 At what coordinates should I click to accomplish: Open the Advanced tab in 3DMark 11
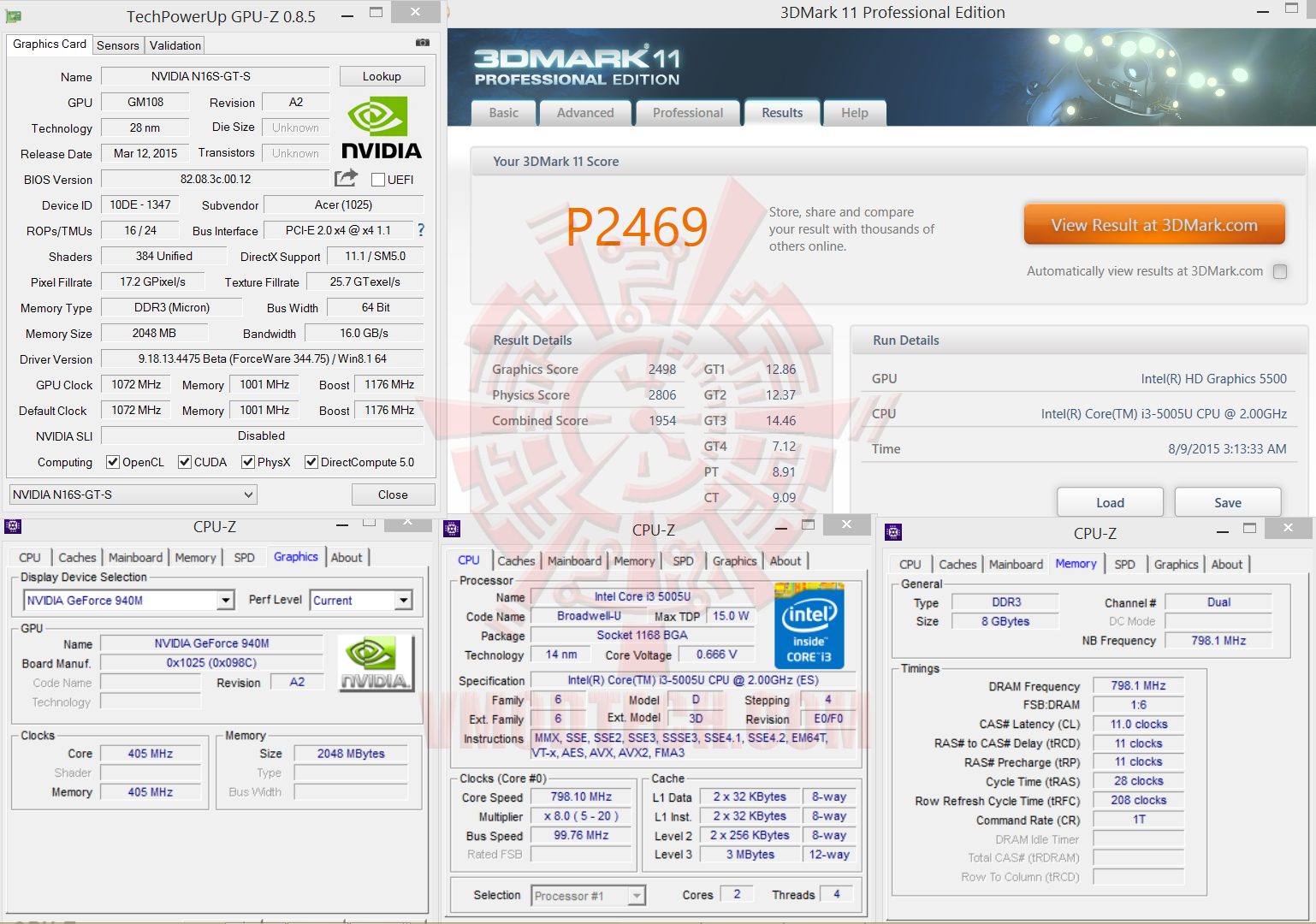585,113
